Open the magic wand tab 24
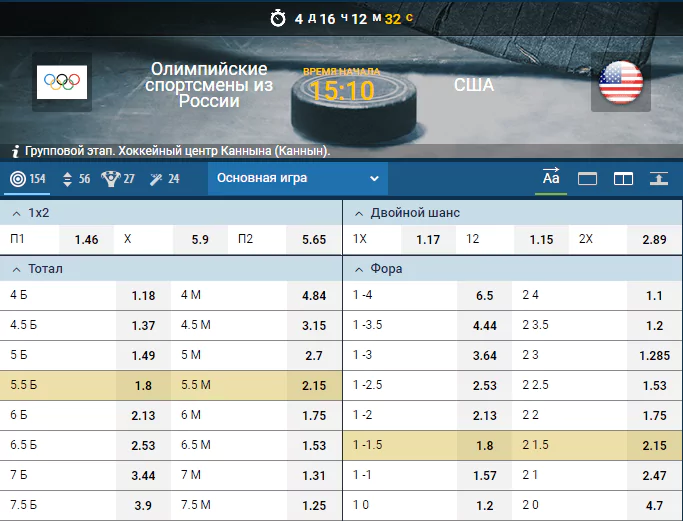This screenshot has height=521, width=683. click(164, 179)
